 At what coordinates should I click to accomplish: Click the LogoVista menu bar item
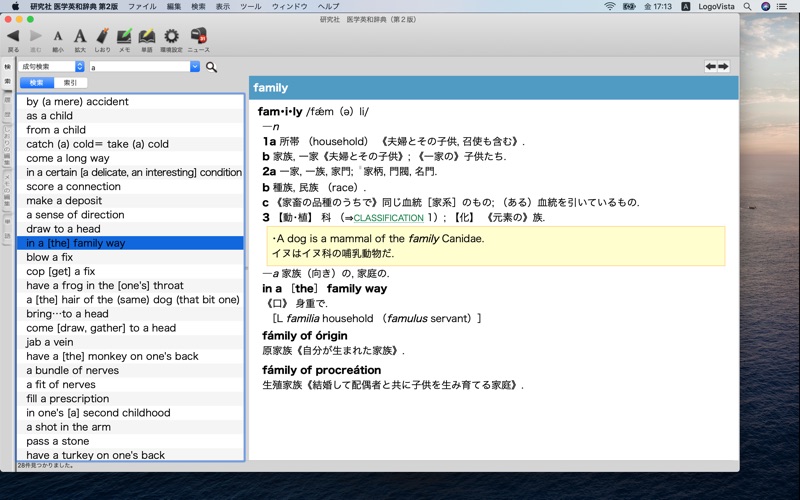[x=716, y=6]
